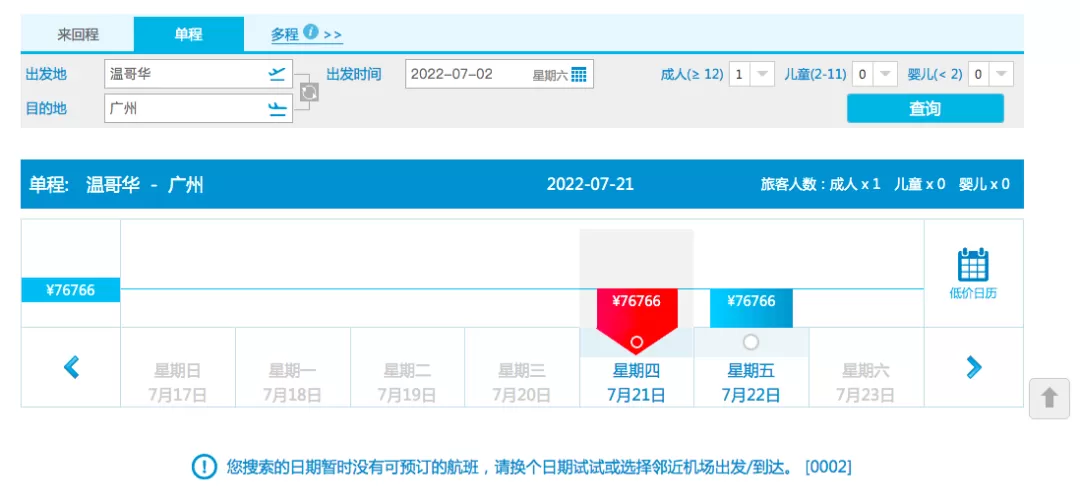
Task: Go to next week with the right arrow
Action: coord(973,367)
